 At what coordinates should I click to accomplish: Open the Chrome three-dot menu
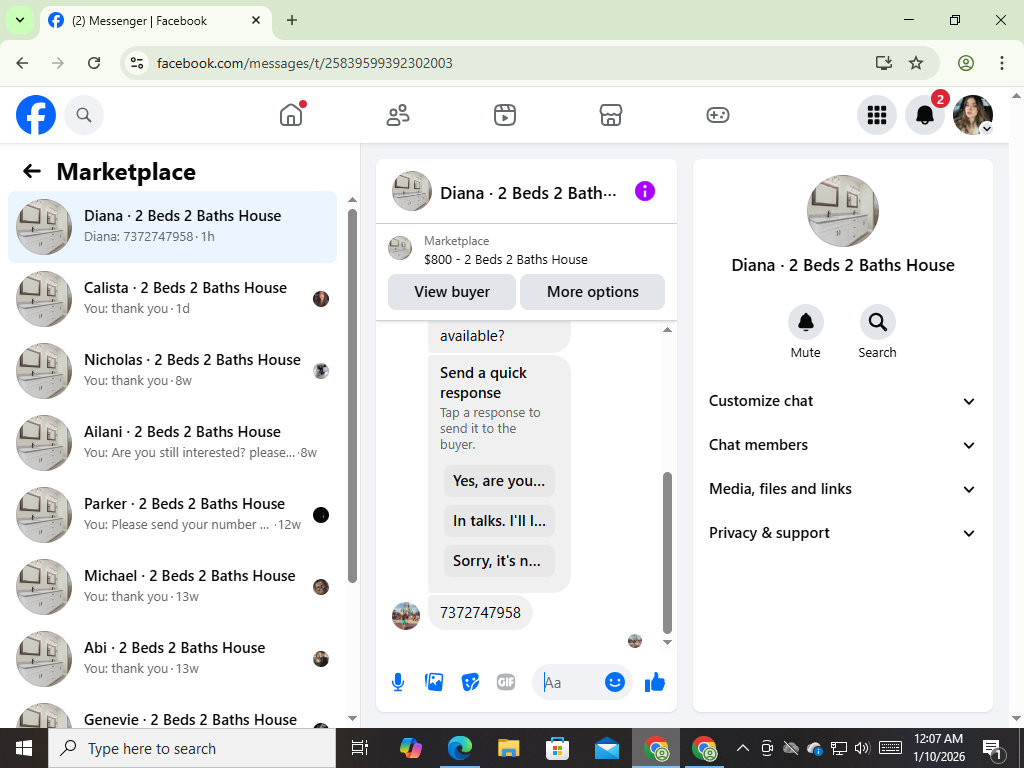(x=1002, y=63)
